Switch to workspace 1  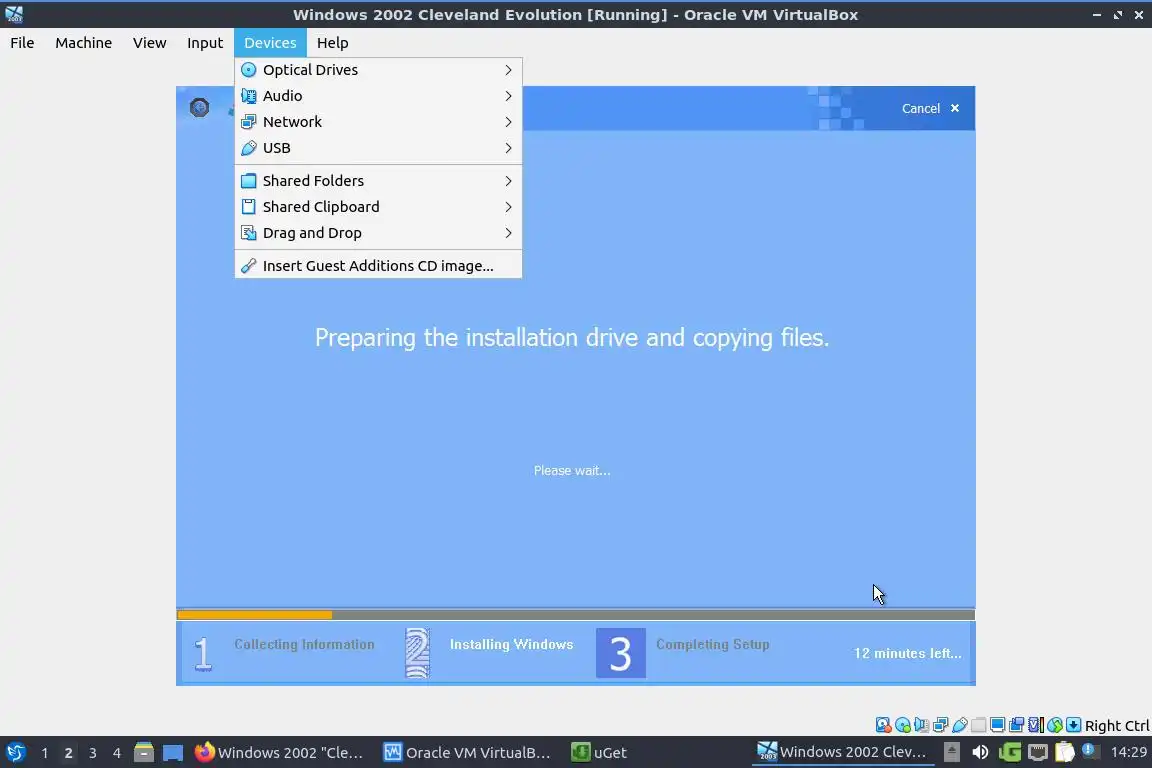45,753
